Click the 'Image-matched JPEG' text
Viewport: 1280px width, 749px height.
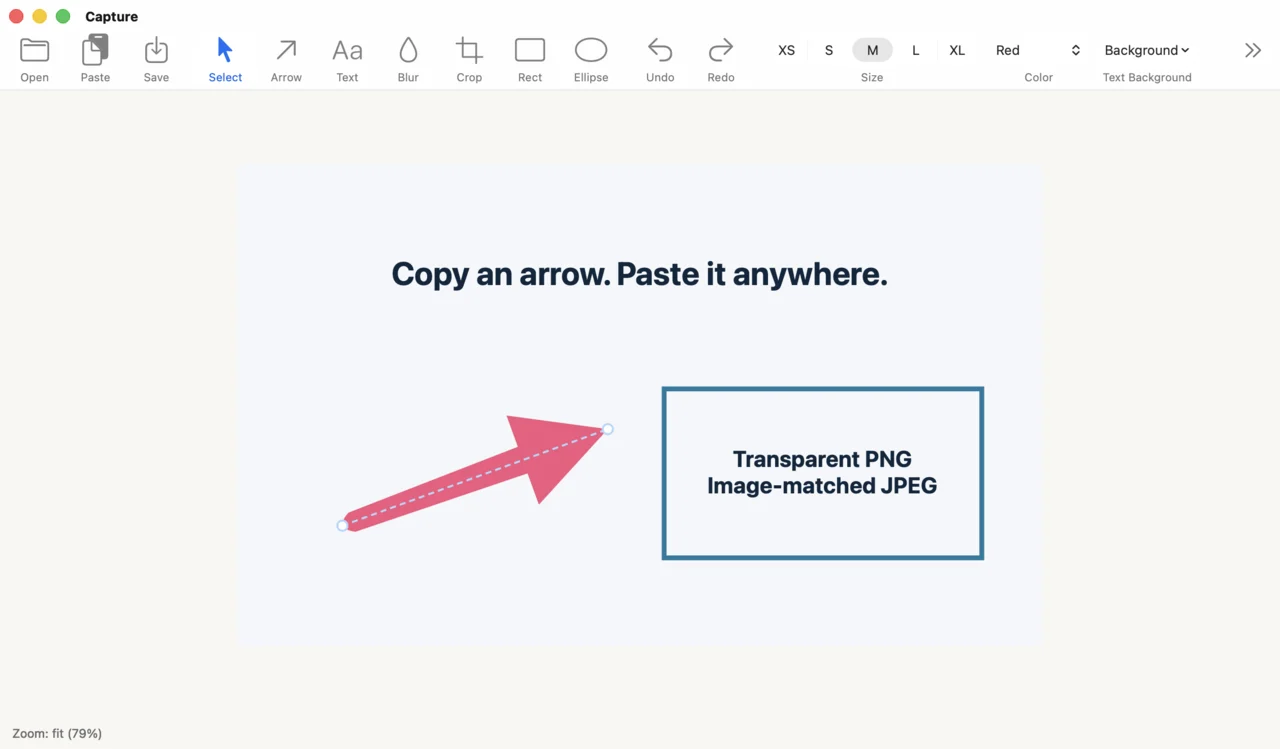tap(822, 486)
